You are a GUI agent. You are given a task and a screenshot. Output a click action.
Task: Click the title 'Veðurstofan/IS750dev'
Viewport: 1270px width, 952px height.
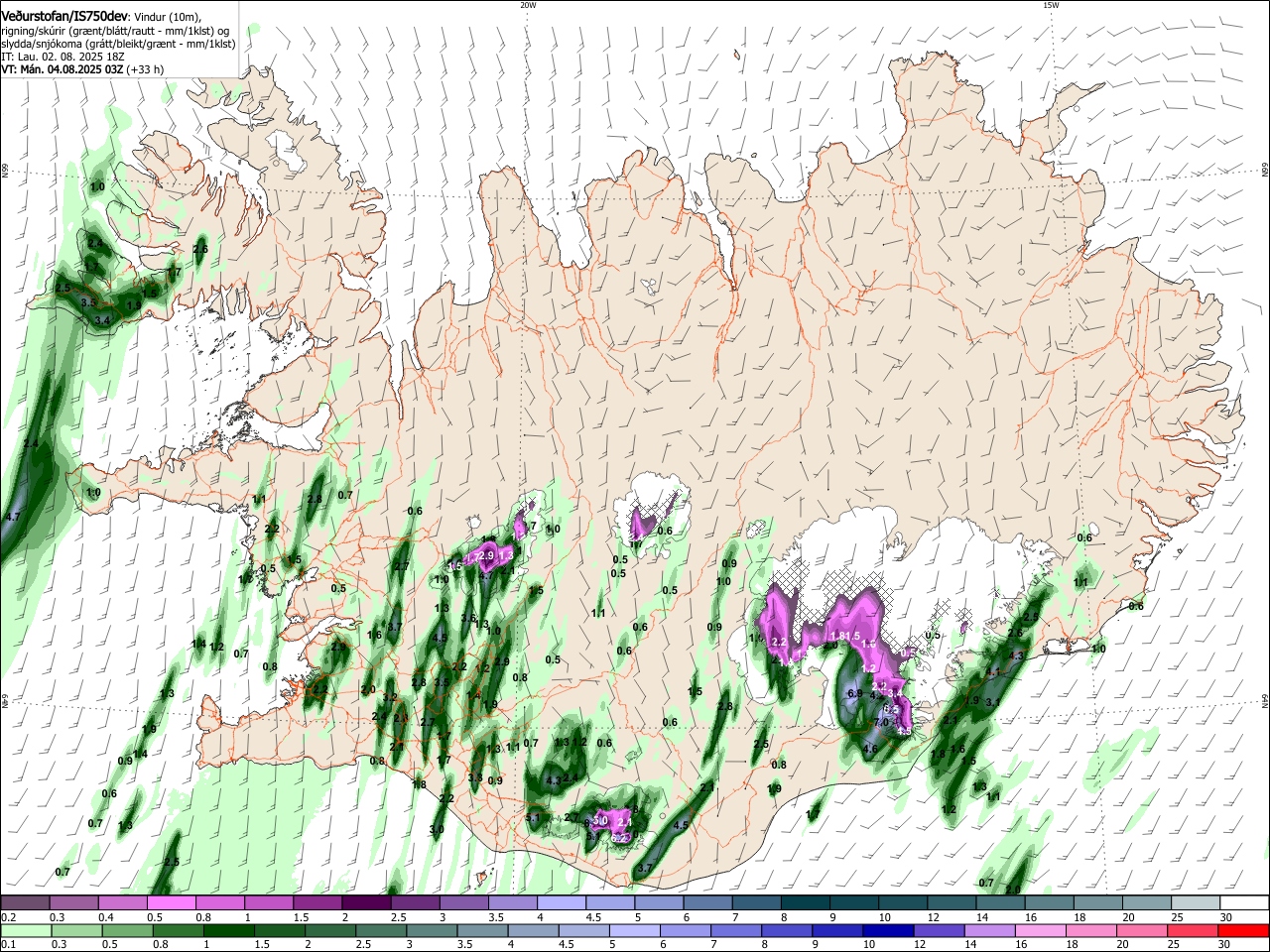(x=64, y=16)
